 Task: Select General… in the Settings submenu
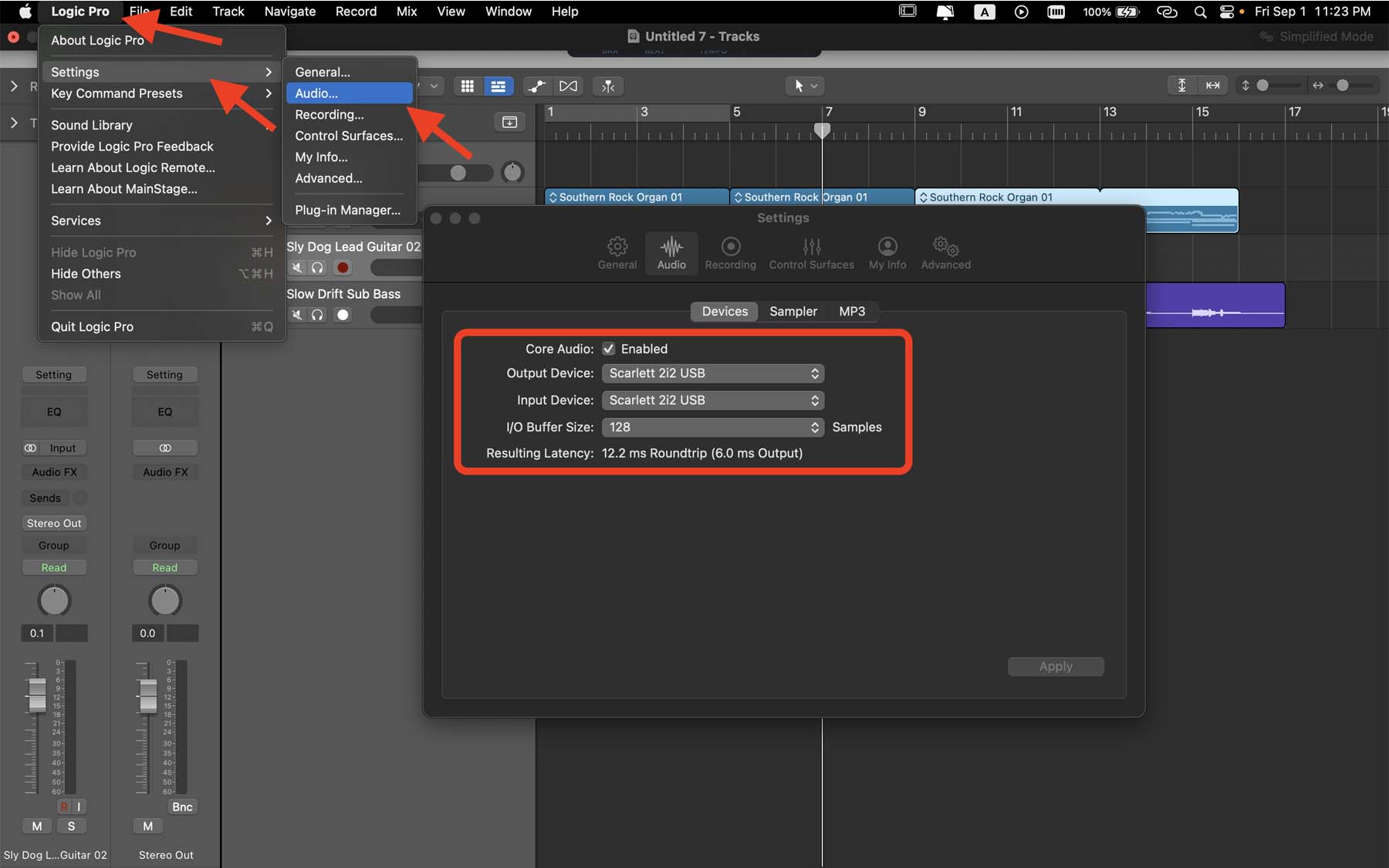coord(350,72)
